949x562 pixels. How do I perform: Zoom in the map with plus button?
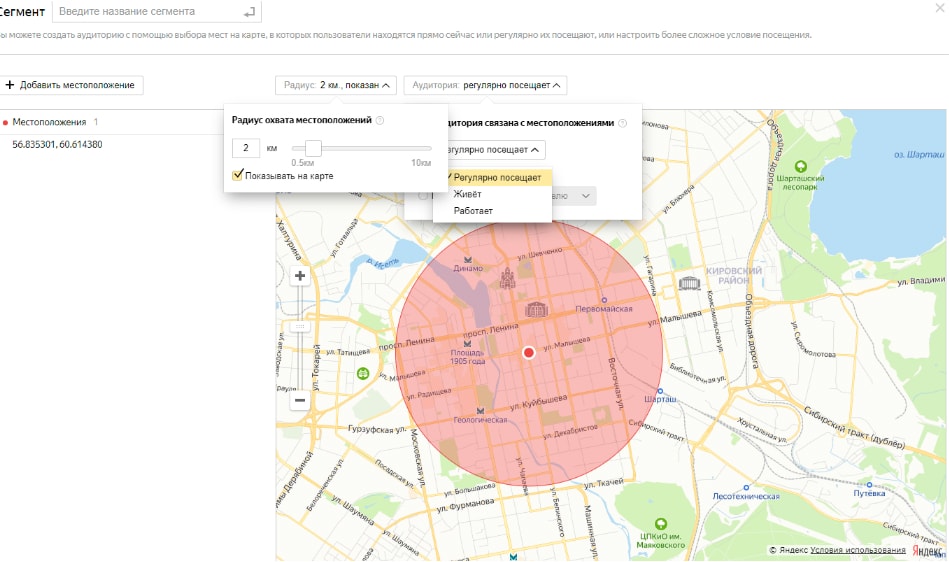point(299,277)
